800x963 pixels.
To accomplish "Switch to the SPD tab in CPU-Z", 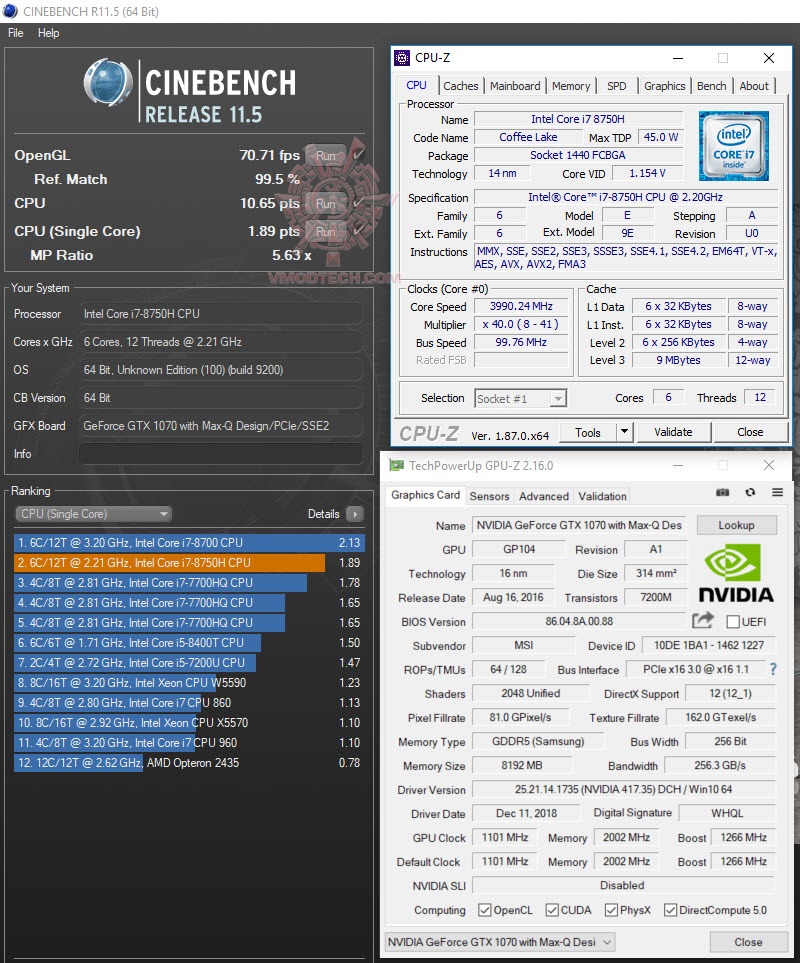I will coord(617,86).
